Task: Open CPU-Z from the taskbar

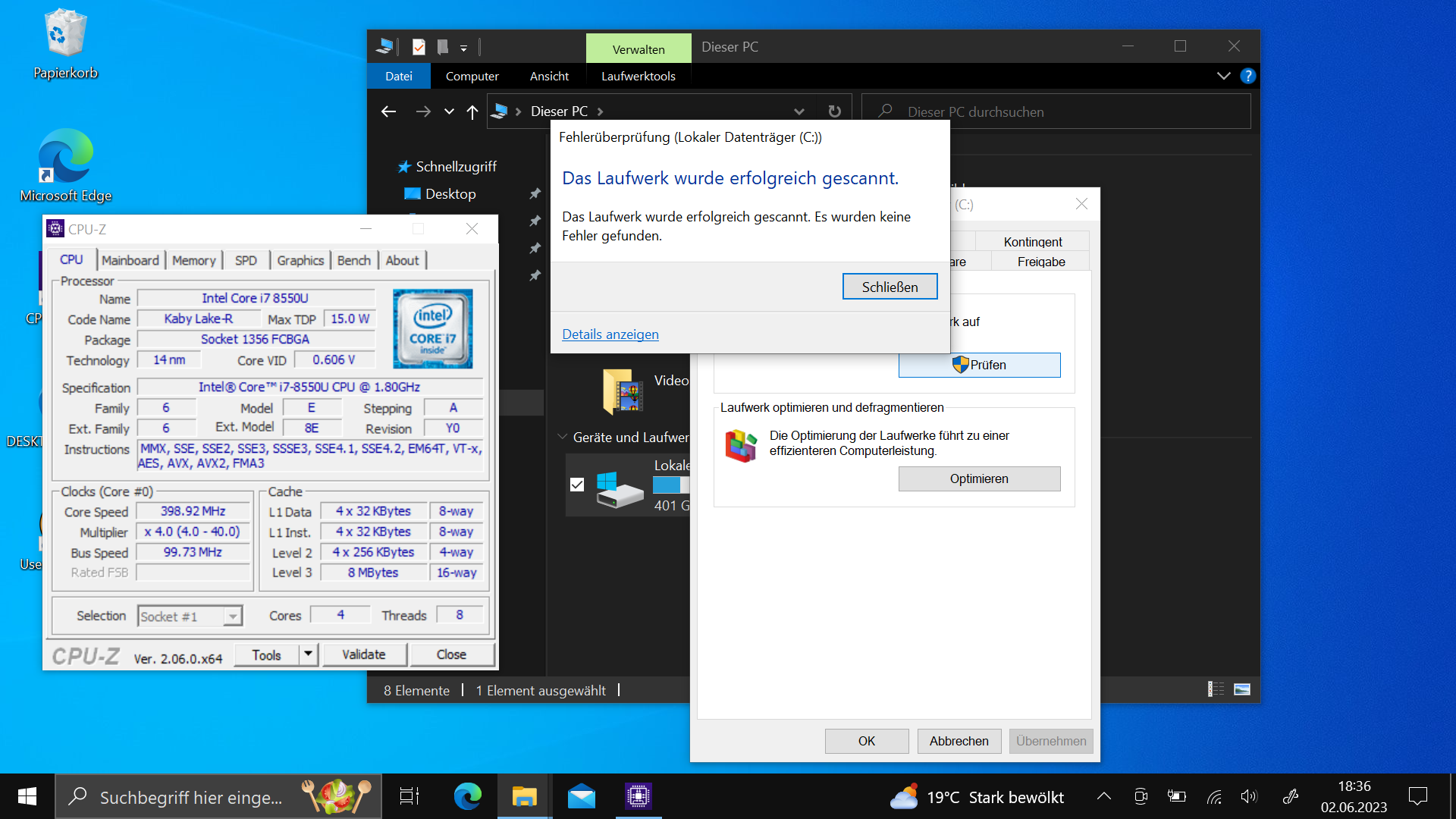Action: (639, 796)
